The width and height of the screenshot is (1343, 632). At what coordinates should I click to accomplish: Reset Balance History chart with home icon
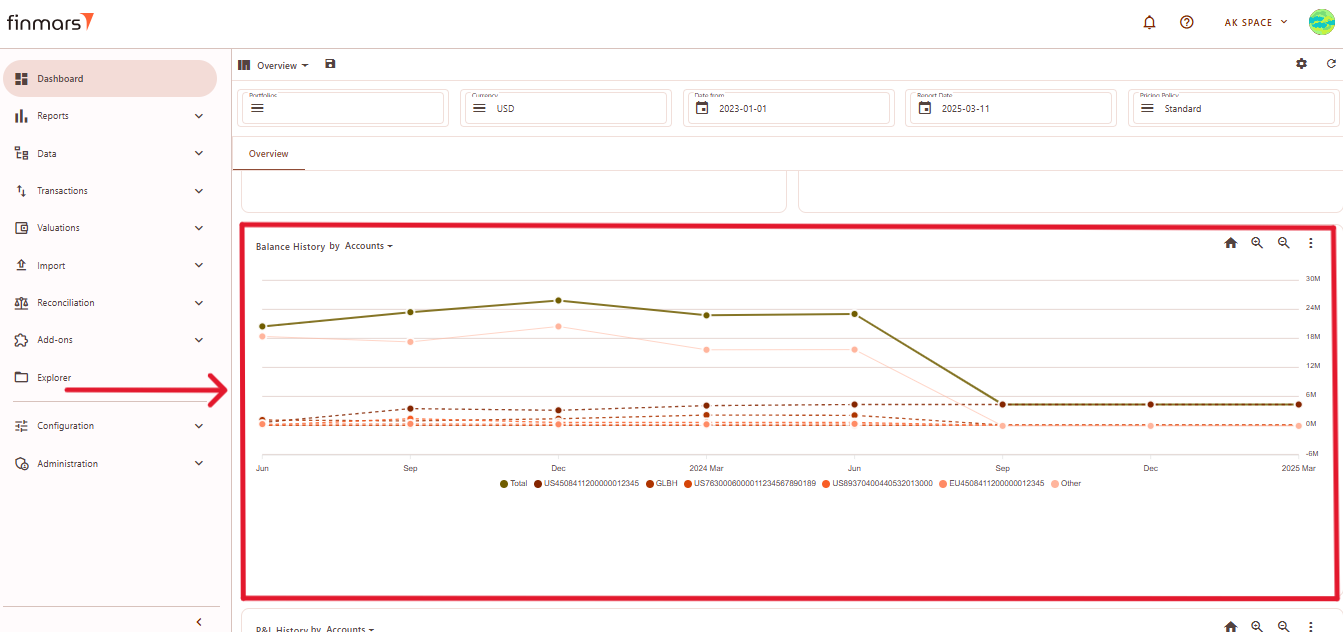(x=1231, y=243)
